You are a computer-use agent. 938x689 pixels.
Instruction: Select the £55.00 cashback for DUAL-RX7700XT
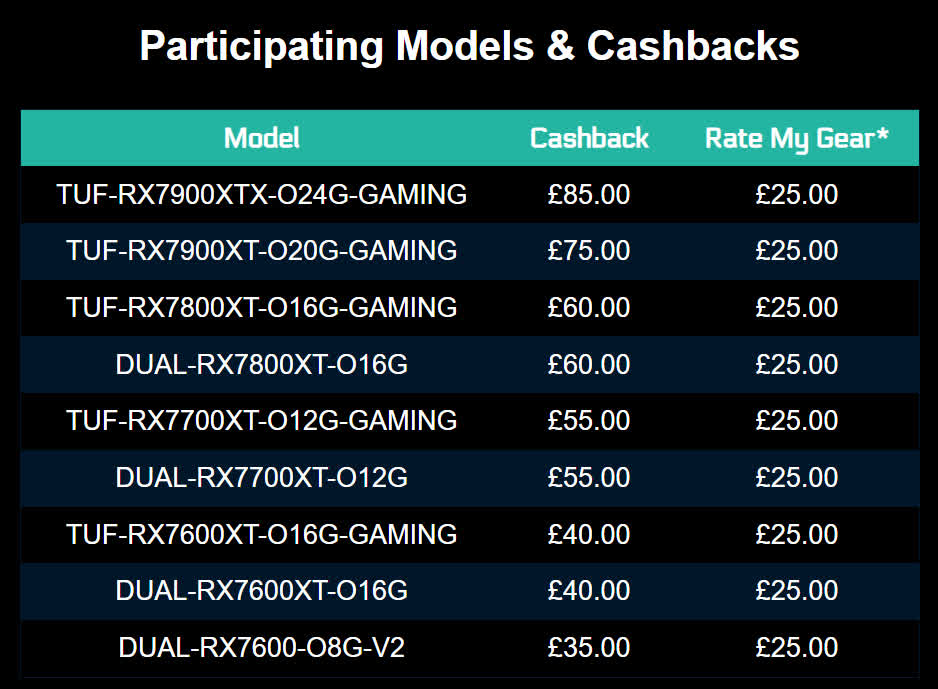tap(589, 477)
